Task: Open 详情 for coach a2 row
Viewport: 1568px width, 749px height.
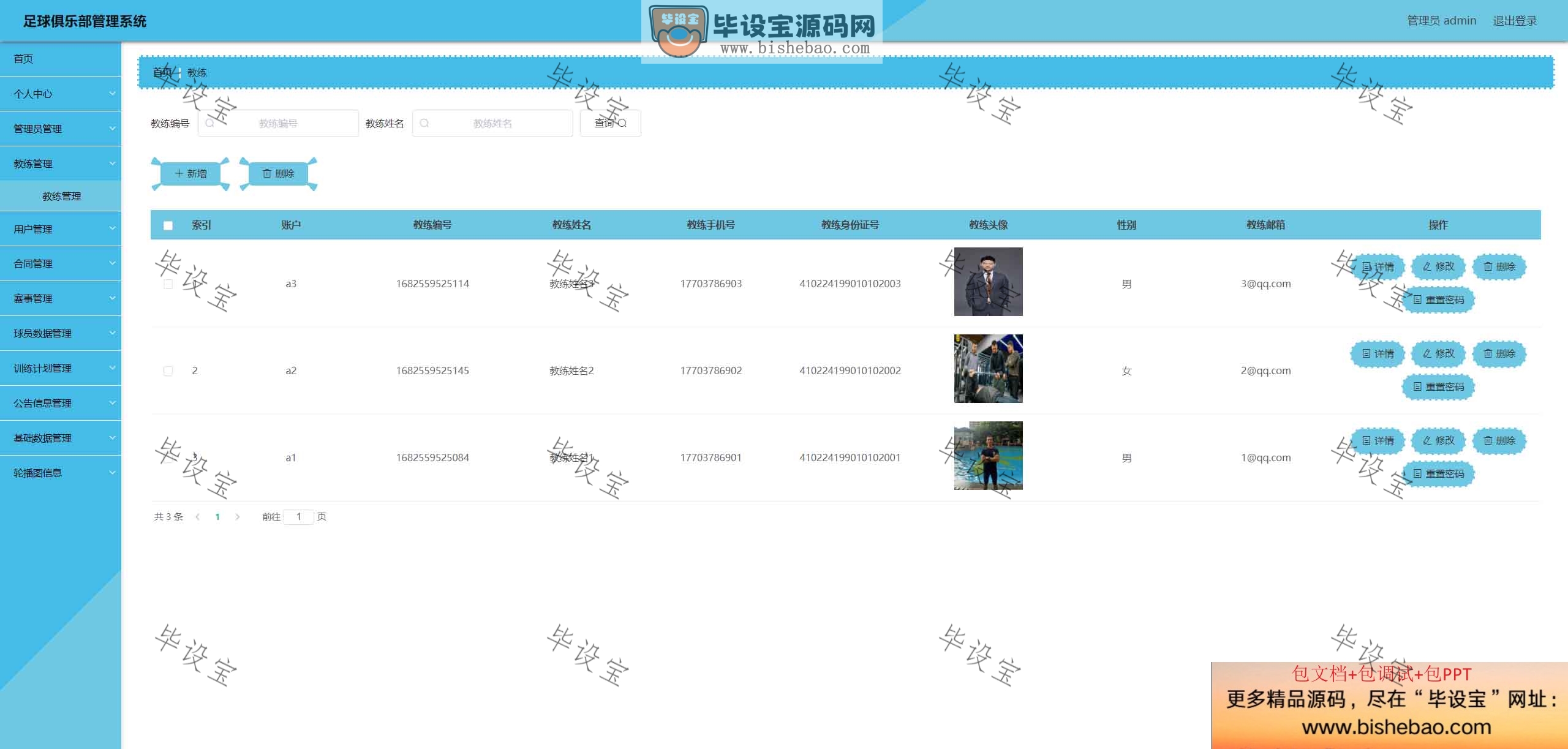Action: tap(1378, 353)
